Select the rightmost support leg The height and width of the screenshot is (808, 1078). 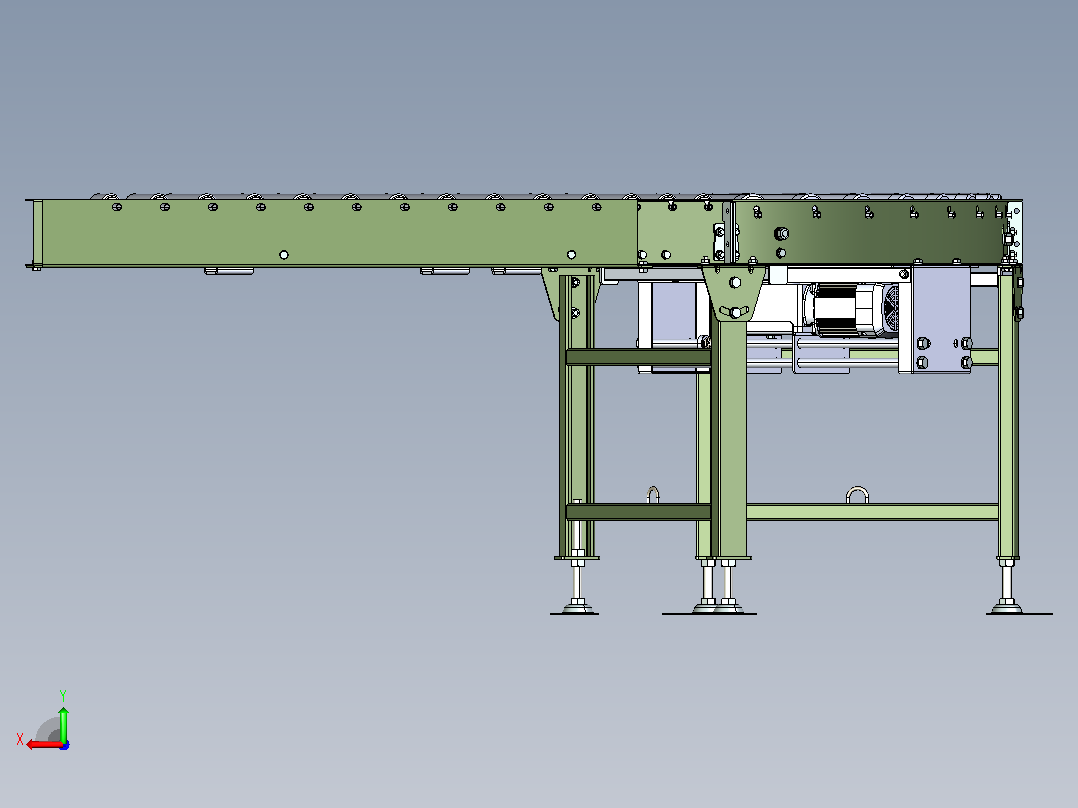1008,413
